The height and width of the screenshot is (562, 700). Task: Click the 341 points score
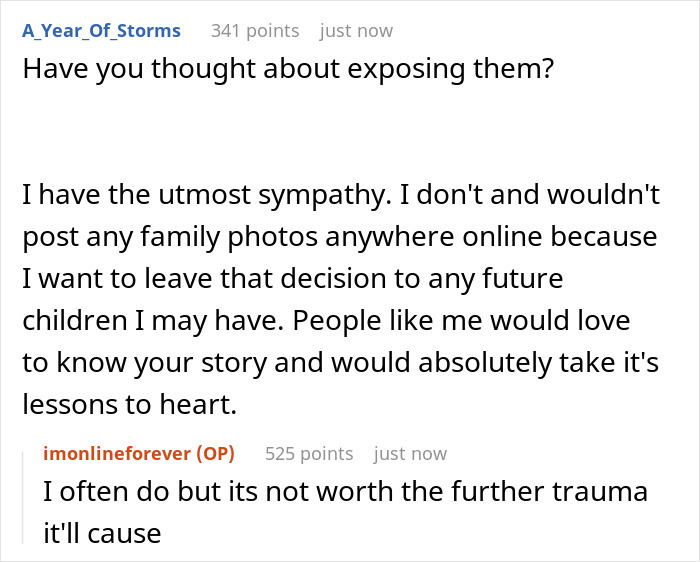tap(254, 31)
